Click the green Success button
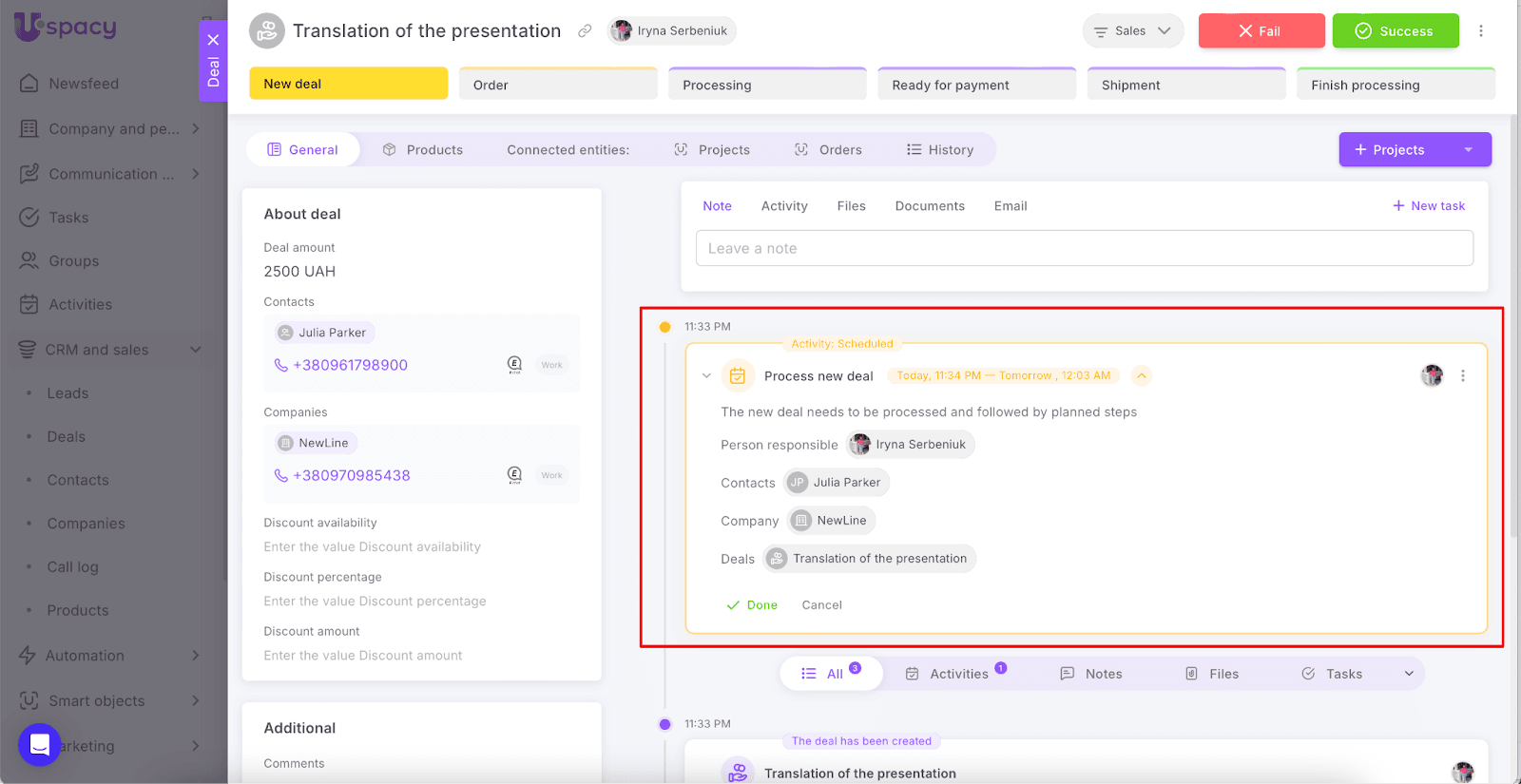This screenshot has width=1521, height=784. 1395,31
